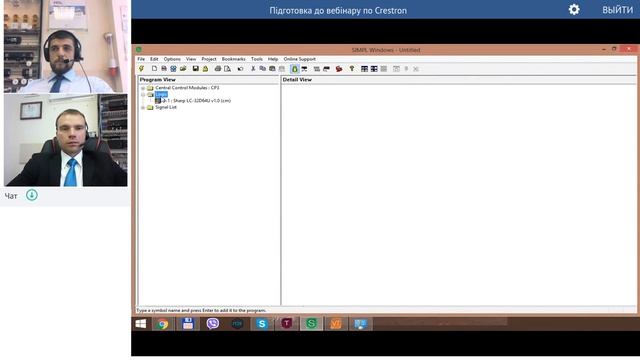640x360 pixels.
Task: Open Chrome from the taskbar
Action: (x=163, y=324)
